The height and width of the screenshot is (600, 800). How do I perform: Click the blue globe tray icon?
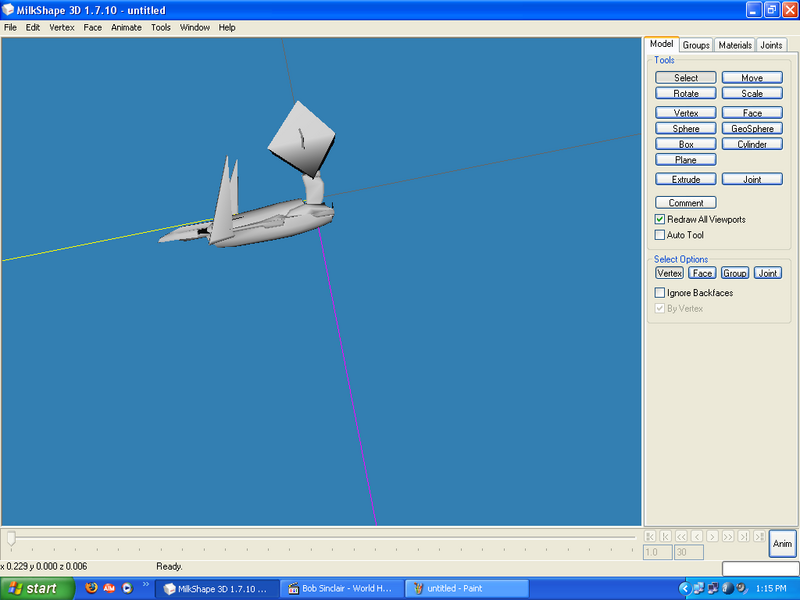tap(728, 588)
